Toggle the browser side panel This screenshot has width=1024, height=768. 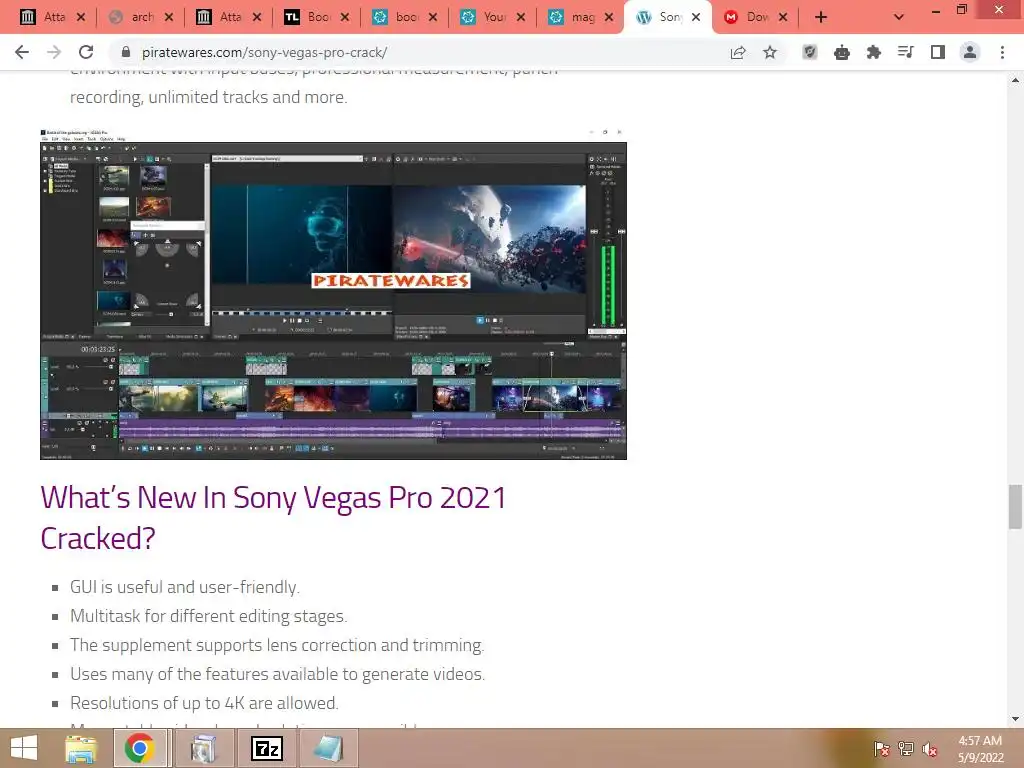click(938, 52)
